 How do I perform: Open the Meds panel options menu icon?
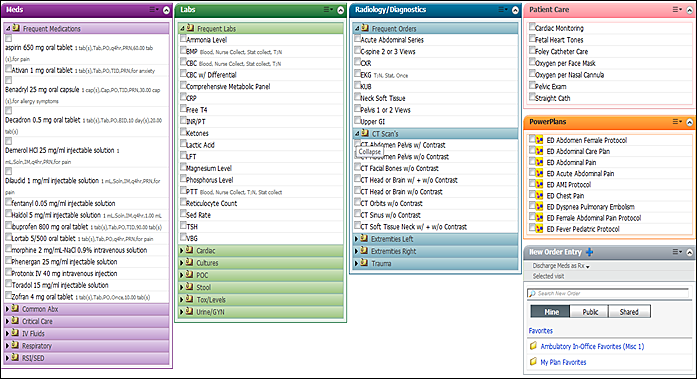(x=154, y=9)
